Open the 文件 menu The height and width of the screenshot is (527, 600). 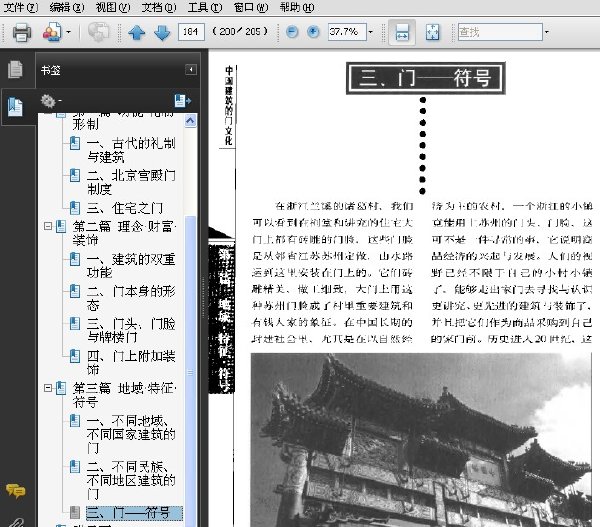click(21, 7)
